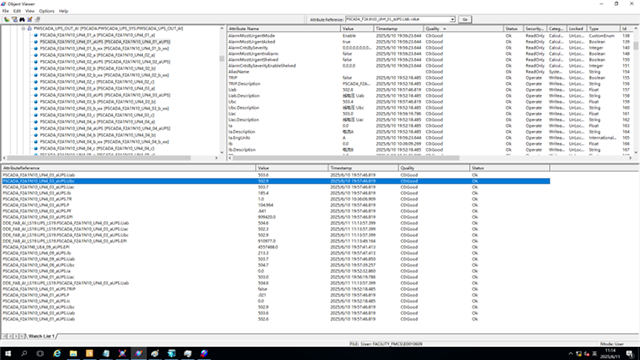Sort upper pane by Quality column header
Image resolution: width=640 pixels, height=360 pixels.
(x=463, y=29)
